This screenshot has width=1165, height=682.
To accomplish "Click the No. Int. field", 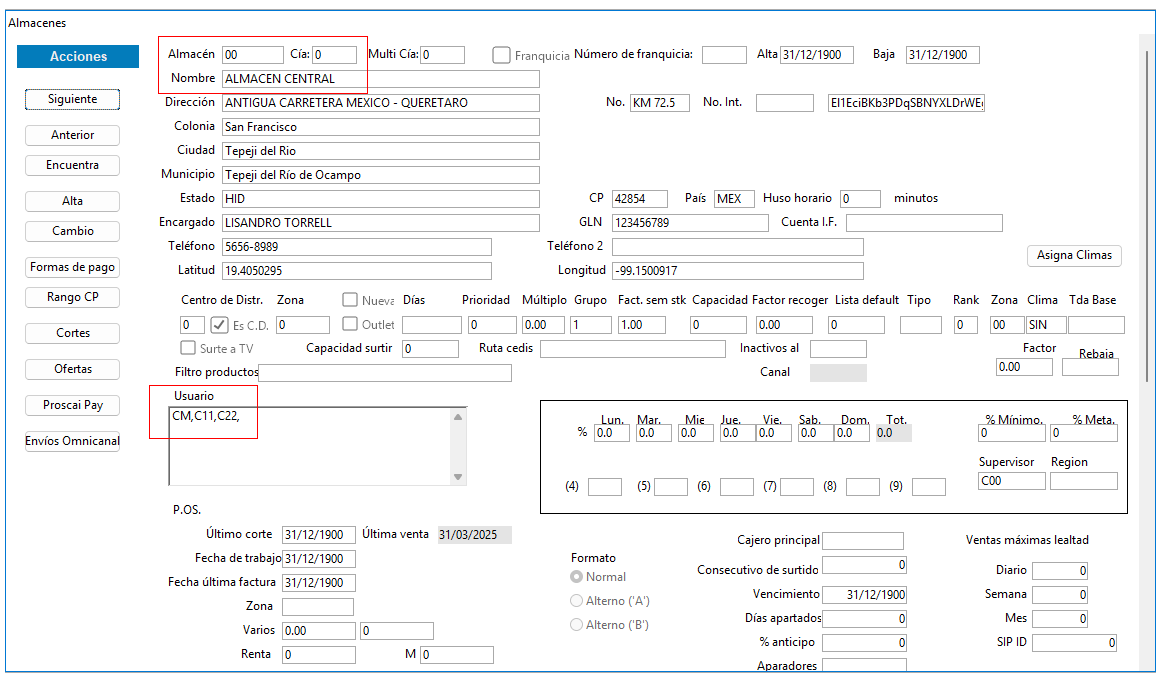I will coord(785,103).
